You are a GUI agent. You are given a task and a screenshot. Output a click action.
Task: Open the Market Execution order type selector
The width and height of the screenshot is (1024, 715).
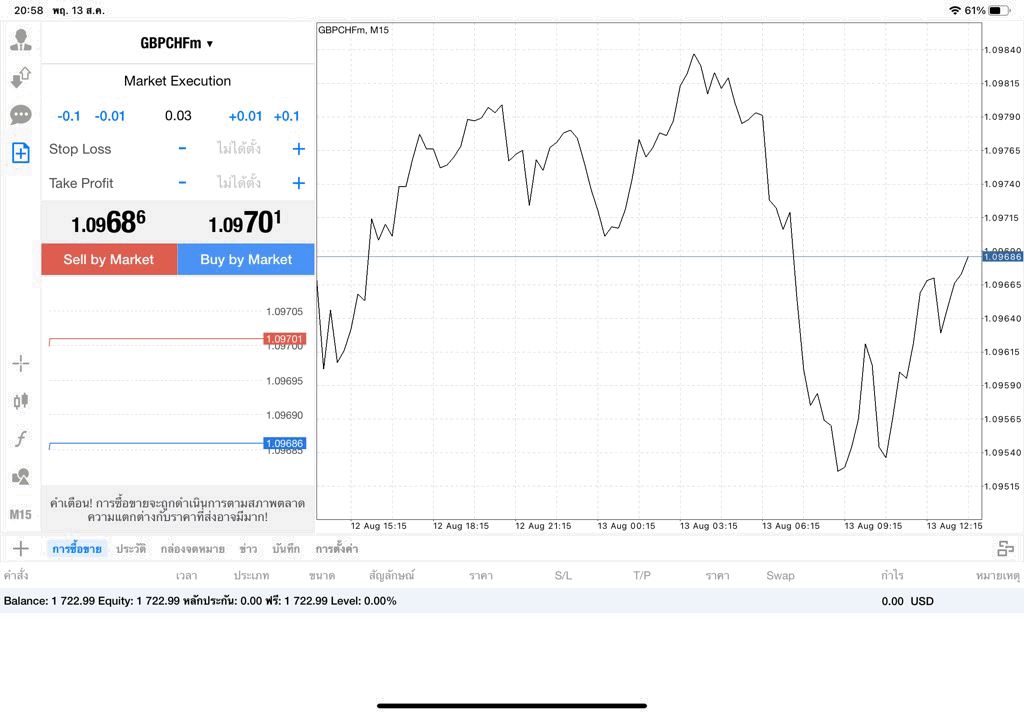pos(178,81)
